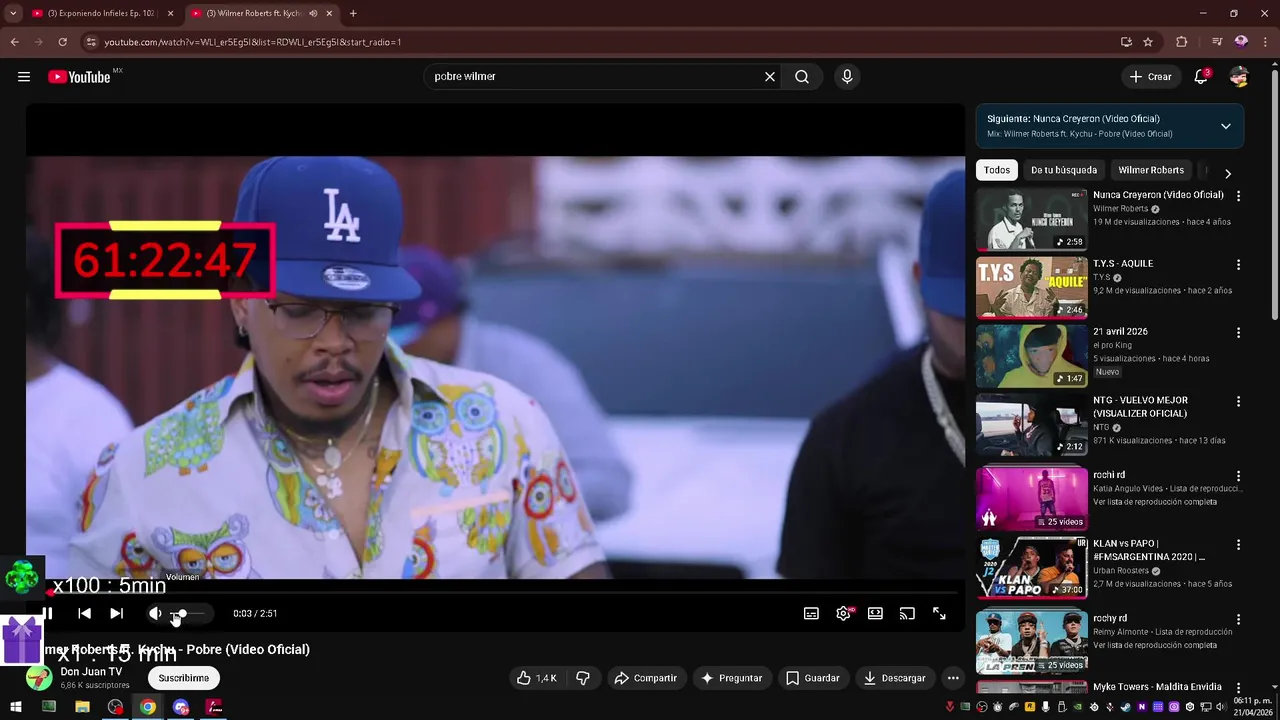Image resolution: width=1280 pixels, height=720 pixels.
Task: Seek on the video progress bar
Action: (x=496, y=593)
